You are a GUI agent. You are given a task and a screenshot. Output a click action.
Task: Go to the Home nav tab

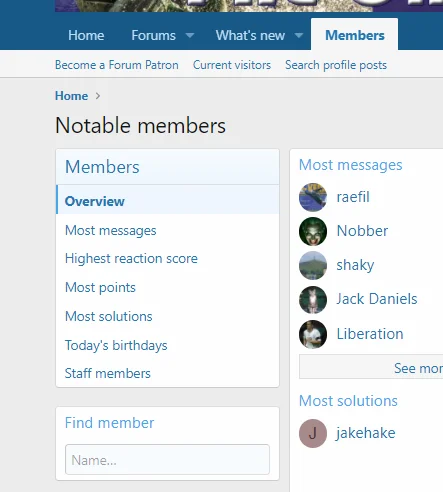click(86, 35)
